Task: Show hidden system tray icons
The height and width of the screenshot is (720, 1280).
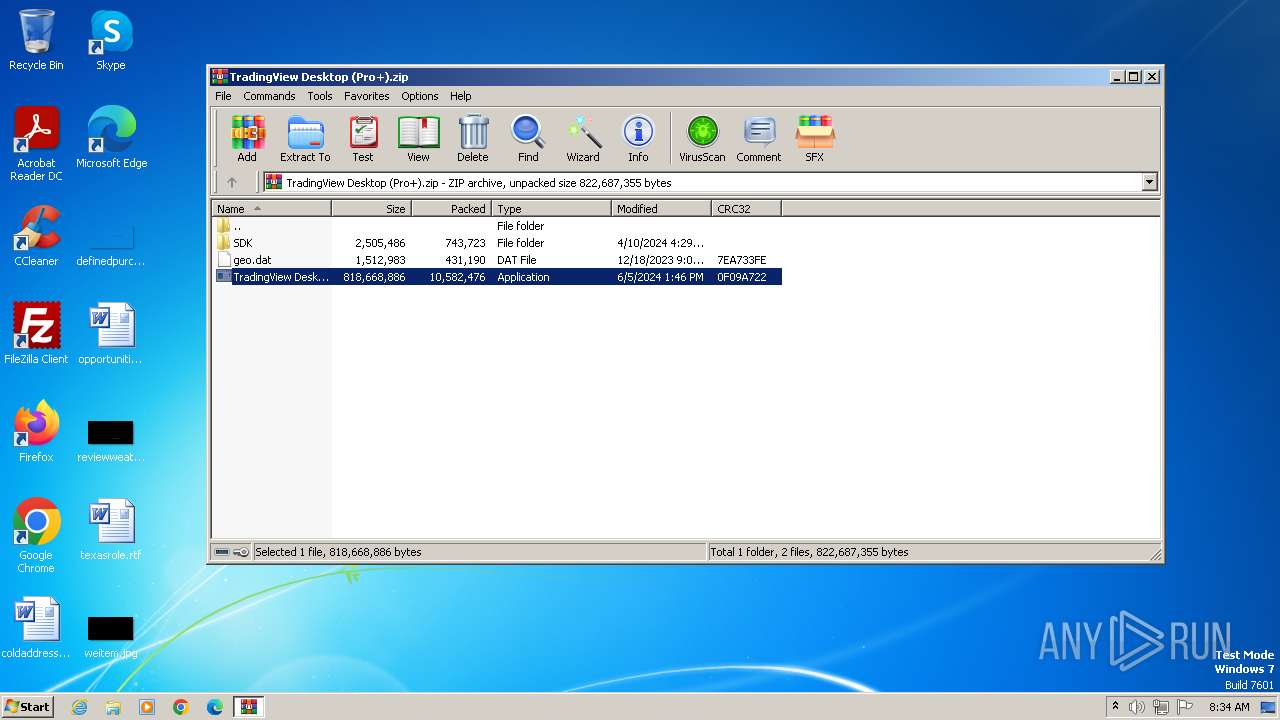Action: point(1115,707)
